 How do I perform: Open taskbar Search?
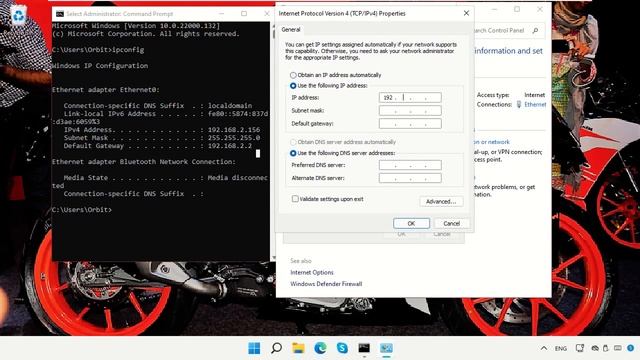click(x=276, y=348)
